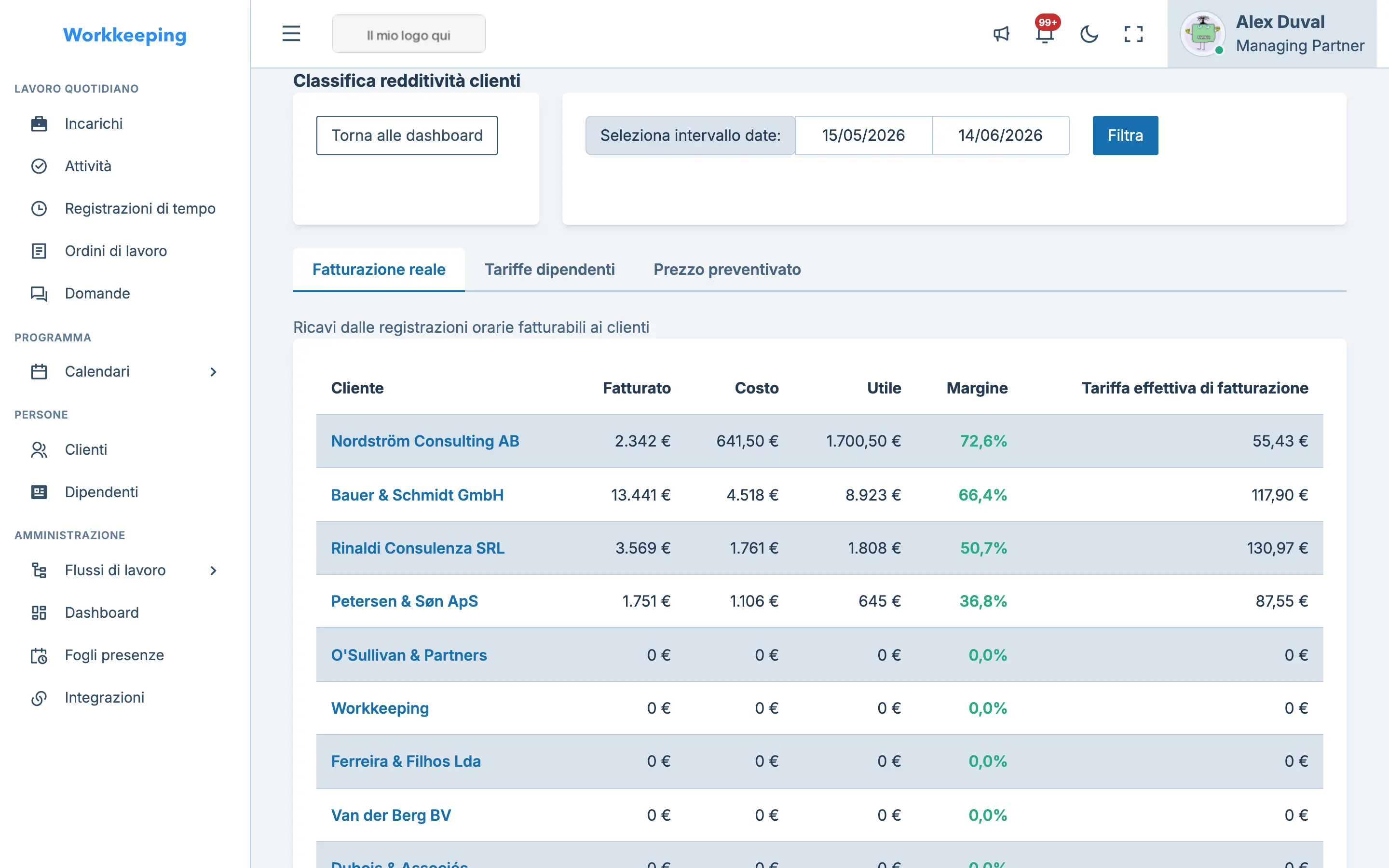Click the Alex Duval name text
This screenshot has width=1389, height=868.
pos(1280,22)
